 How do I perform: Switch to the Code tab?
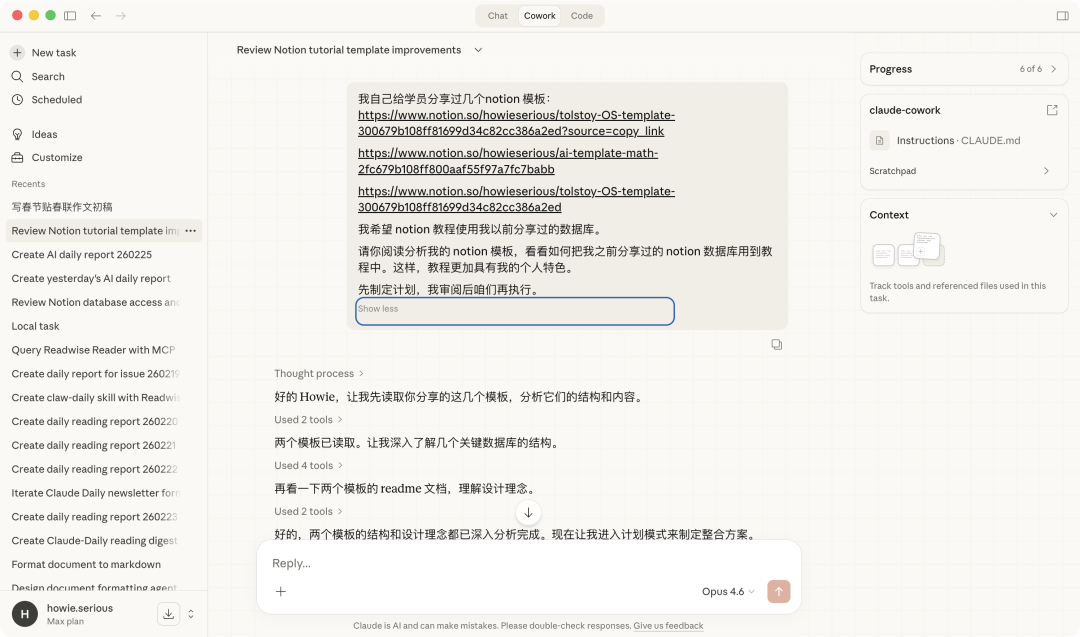[581, 16]
